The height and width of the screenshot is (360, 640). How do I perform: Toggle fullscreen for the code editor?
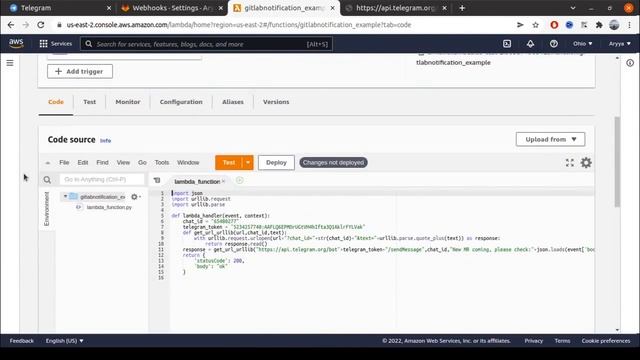point(570,163)
